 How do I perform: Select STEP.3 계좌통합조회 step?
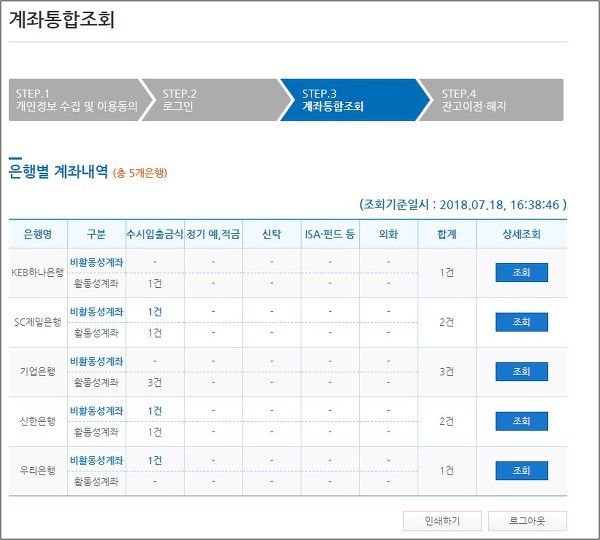(354, 100)
